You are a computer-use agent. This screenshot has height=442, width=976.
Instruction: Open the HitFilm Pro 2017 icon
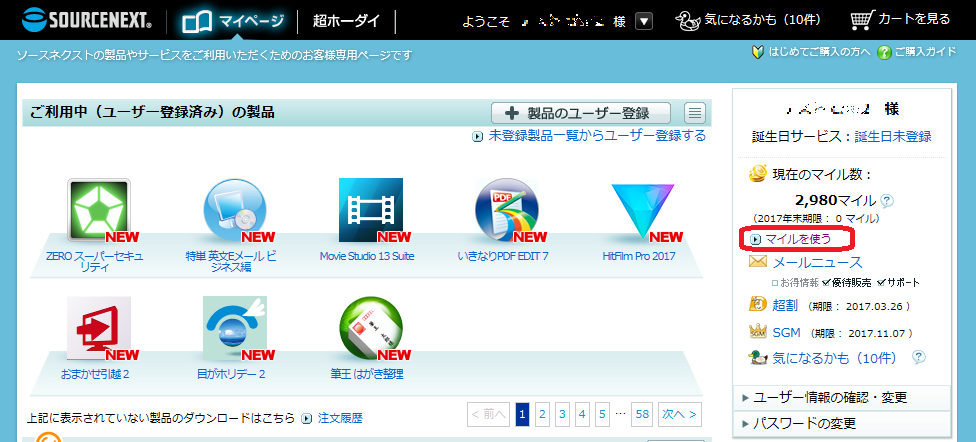pos(642,212)
